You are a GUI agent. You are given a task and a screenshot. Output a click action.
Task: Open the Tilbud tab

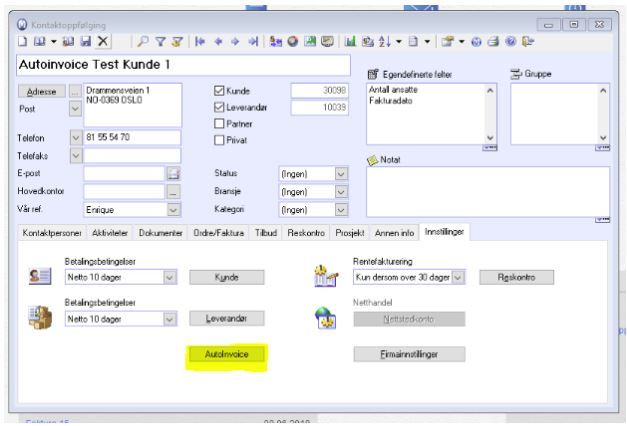[x=266, y=233]
